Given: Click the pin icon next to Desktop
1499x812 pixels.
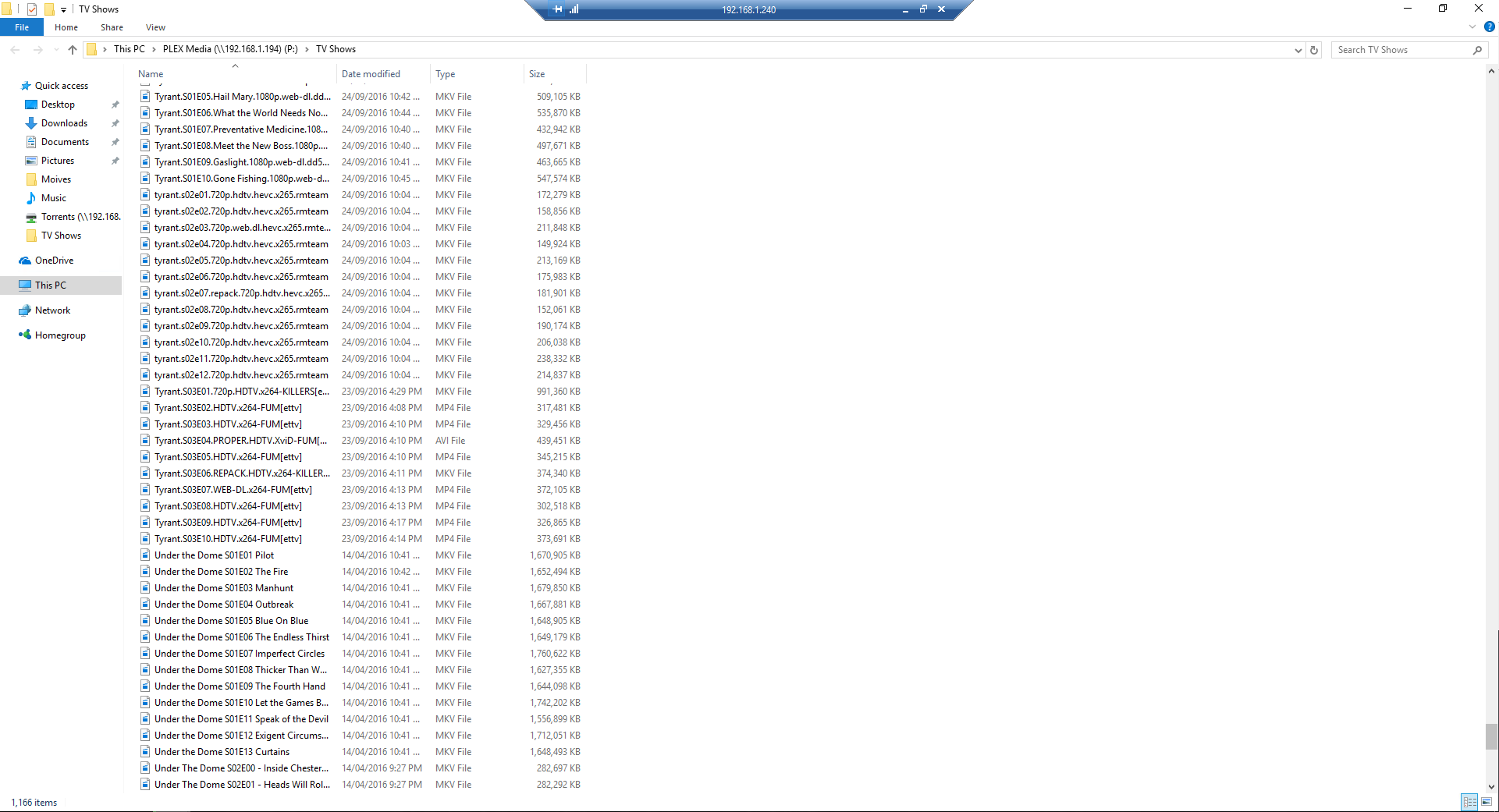Looking at the screenshot, I should click(115, 105).
